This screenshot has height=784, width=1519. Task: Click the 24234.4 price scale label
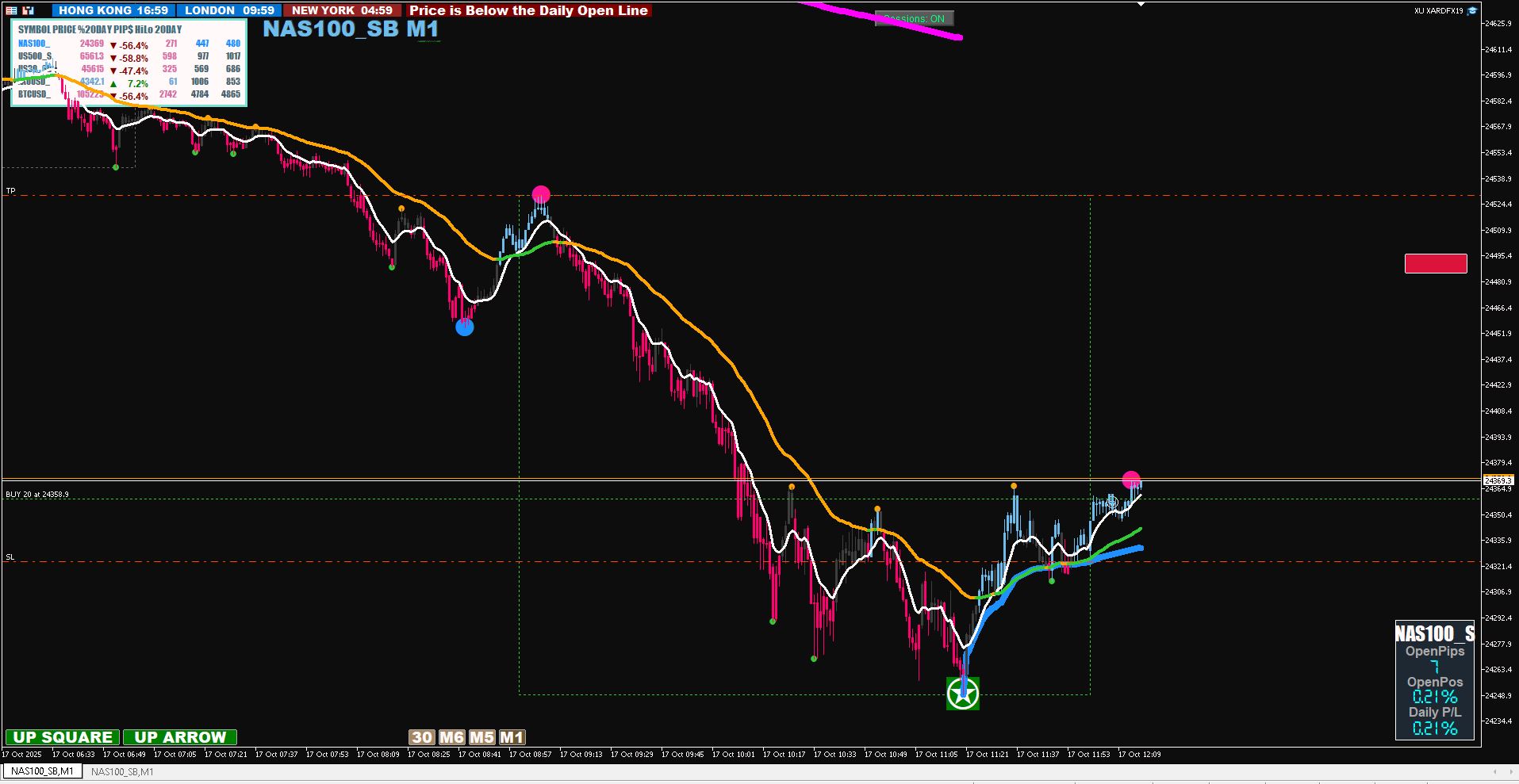tap(1499, 721)
